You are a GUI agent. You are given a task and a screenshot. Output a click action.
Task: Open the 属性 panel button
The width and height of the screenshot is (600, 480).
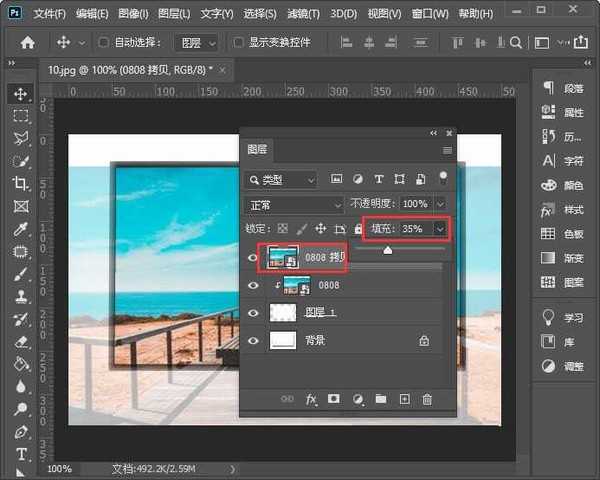pos(563,112)
